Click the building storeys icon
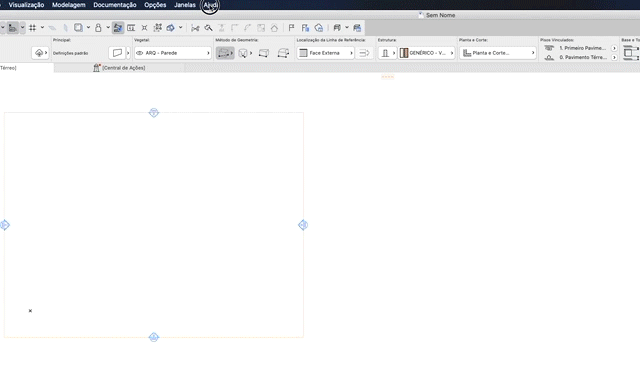 click(x=337, y=28)
